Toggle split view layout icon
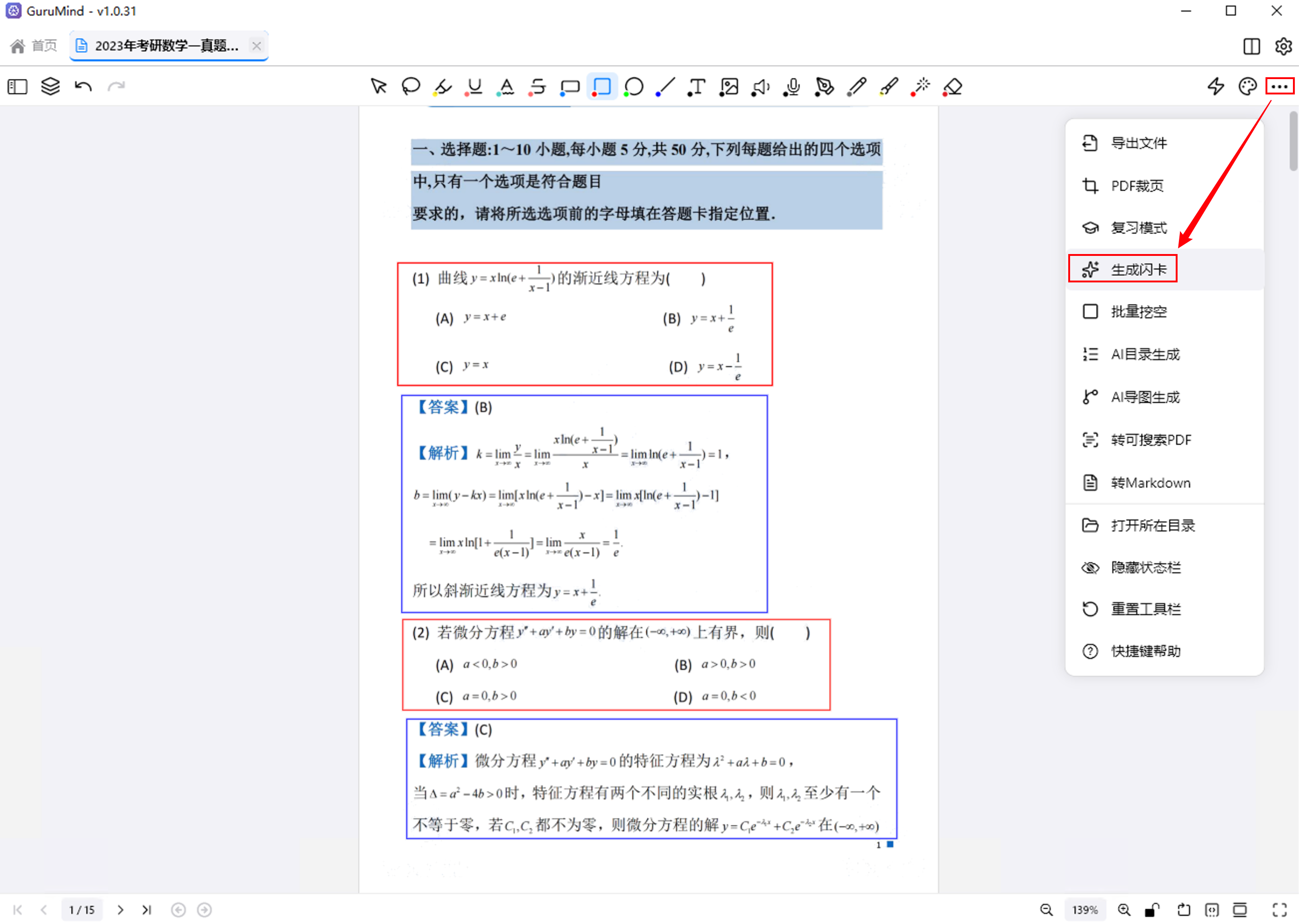Screen dimensions: 1299x924 point(1252,46)
